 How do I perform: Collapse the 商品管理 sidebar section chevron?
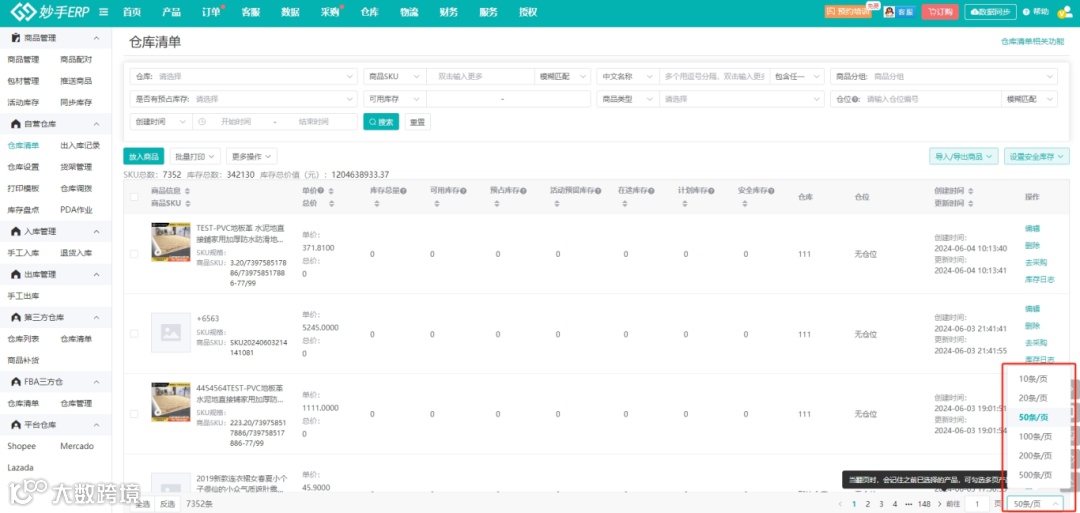click(96, 38)
